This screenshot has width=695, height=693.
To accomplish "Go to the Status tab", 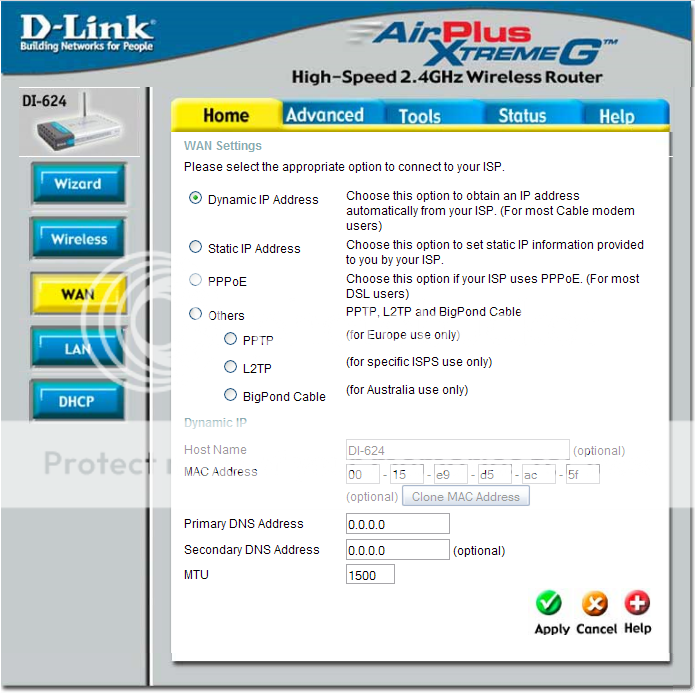I will [x=522, y=115].
